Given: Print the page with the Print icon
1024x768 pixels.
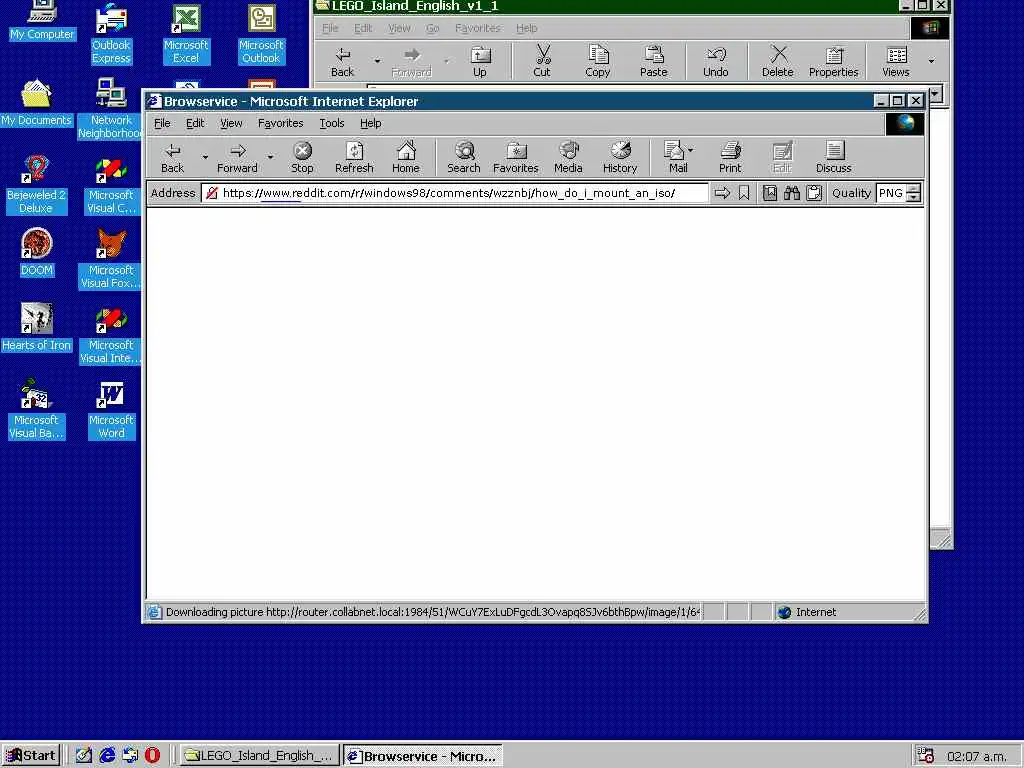Looking at the screenshot, I should point(730,158).
